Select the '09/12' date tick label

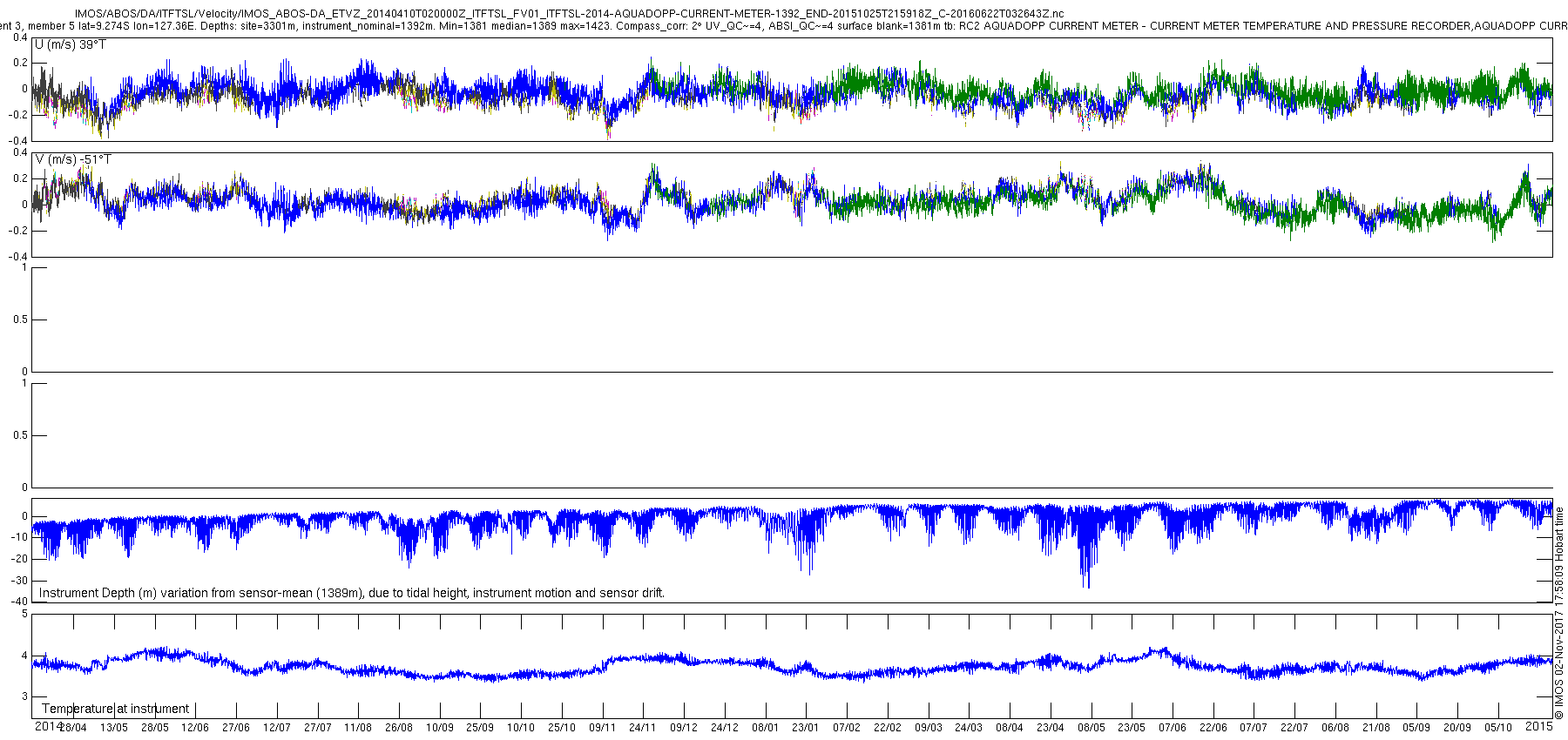(x=684, y=728)
